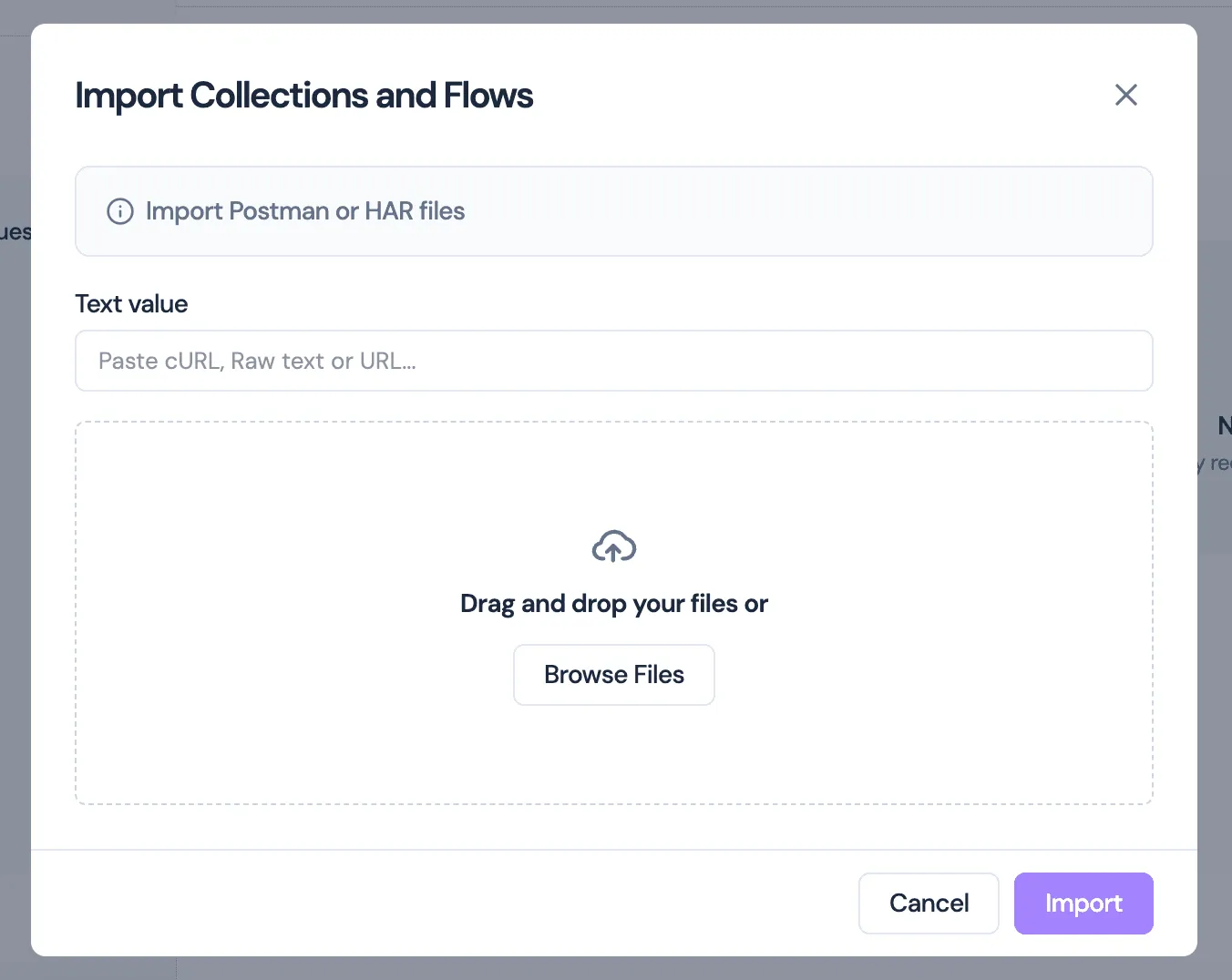Click the info icon beside Import Postman text
Image resolution: width=1232 pixels, height=980 pixels.
tap(119, 210)
